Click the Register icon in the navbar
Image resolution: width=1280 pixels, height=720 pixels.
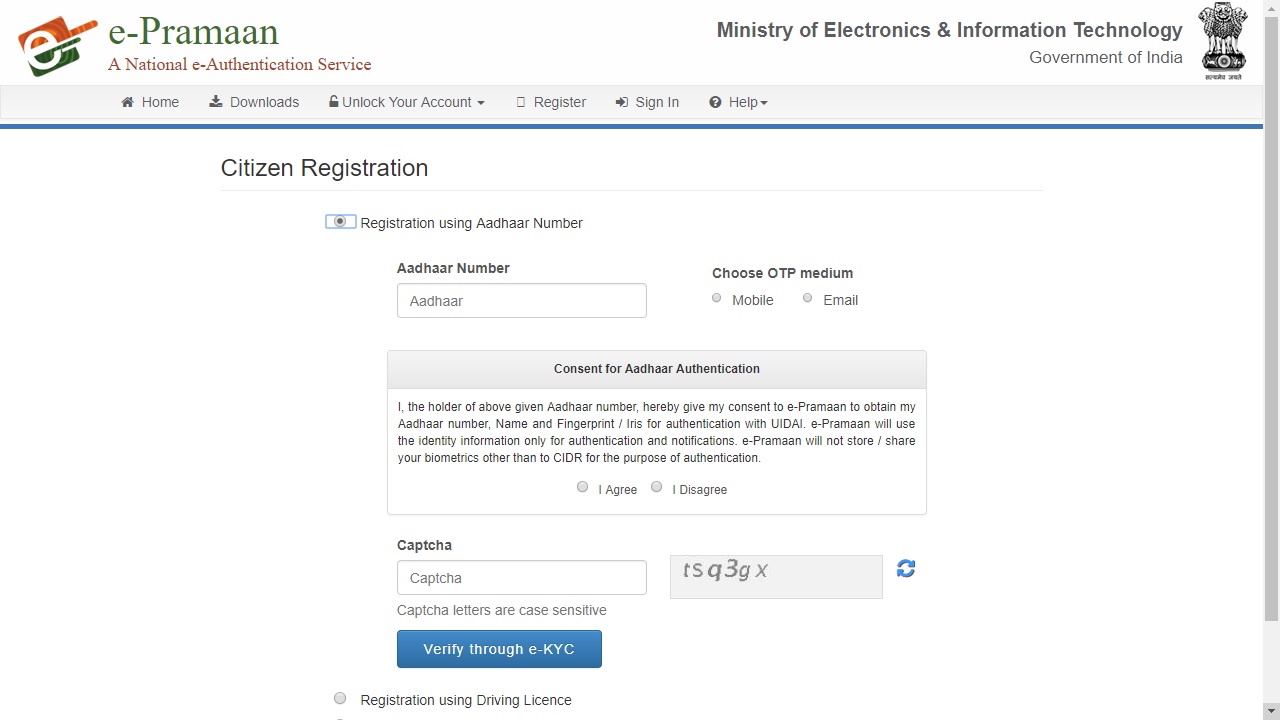point(520,102)
